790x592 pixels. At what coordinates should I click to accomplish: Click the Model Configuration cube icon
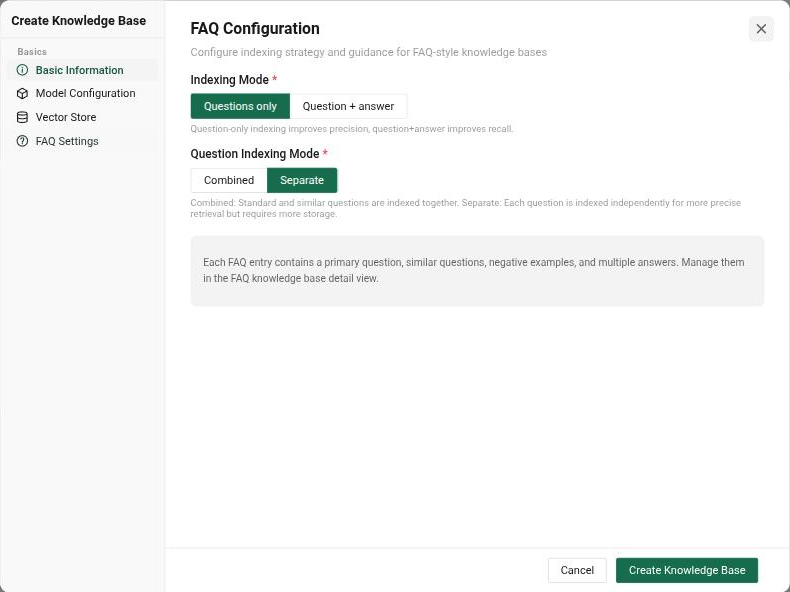tap(22, 93)
